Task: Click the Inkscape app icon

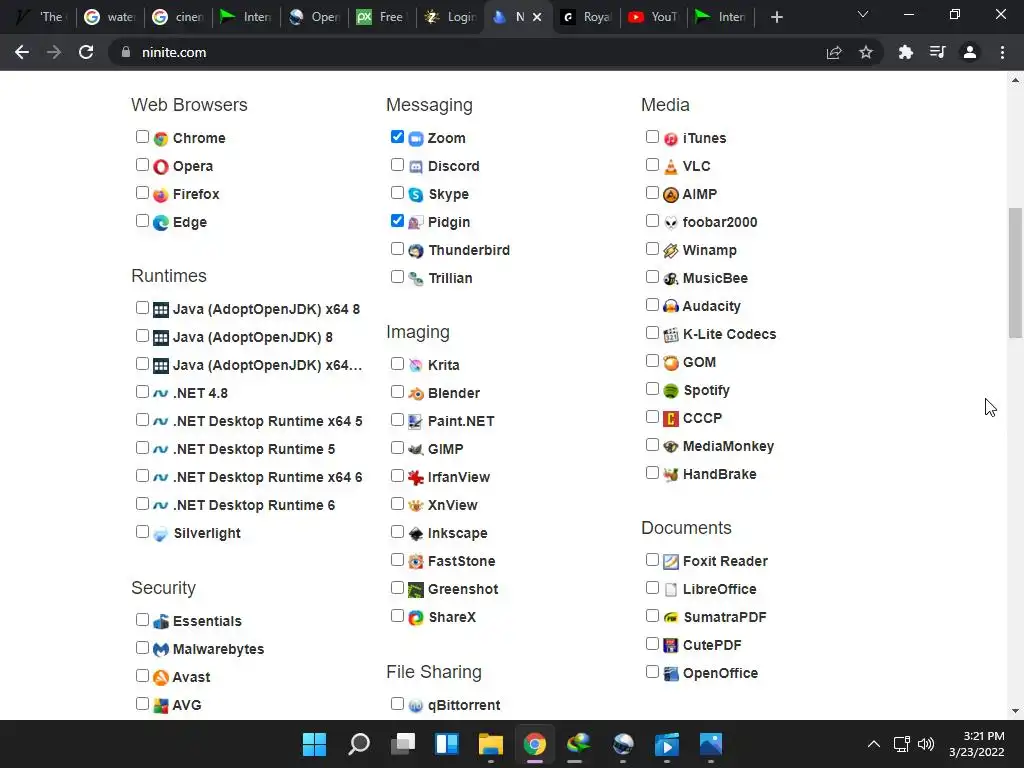Action: point(416,534)
